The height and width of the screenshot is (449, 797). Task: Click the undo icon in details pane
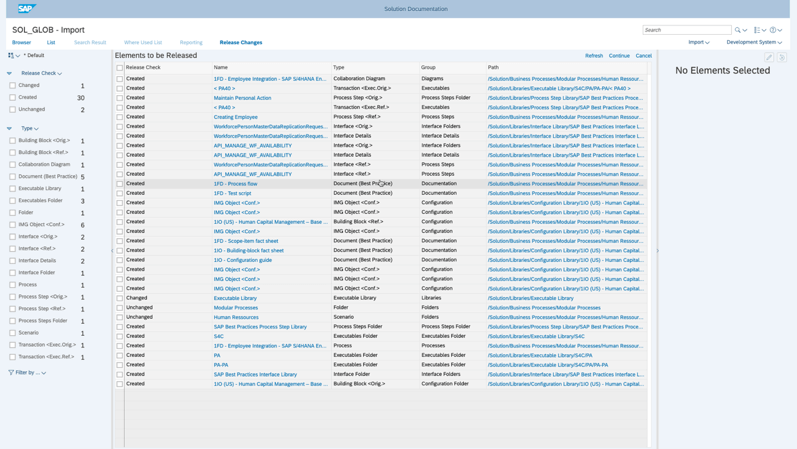coord(782,57)
